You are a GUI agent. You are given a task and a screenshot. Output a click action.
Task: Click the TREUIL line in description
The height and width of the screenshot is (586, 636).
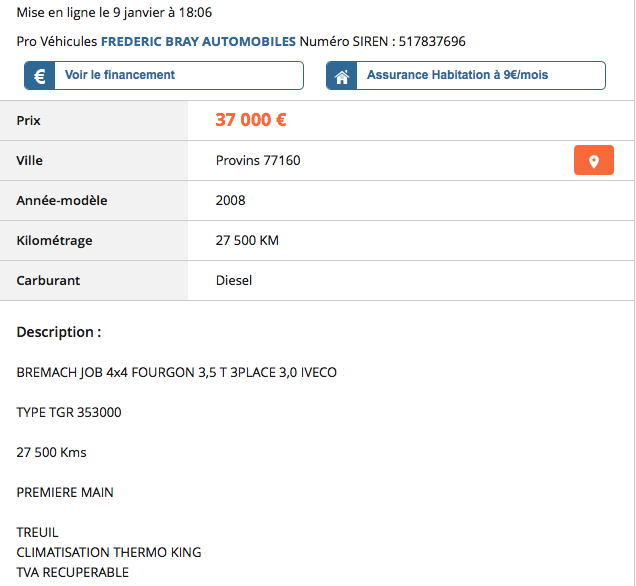click(38, 533)
